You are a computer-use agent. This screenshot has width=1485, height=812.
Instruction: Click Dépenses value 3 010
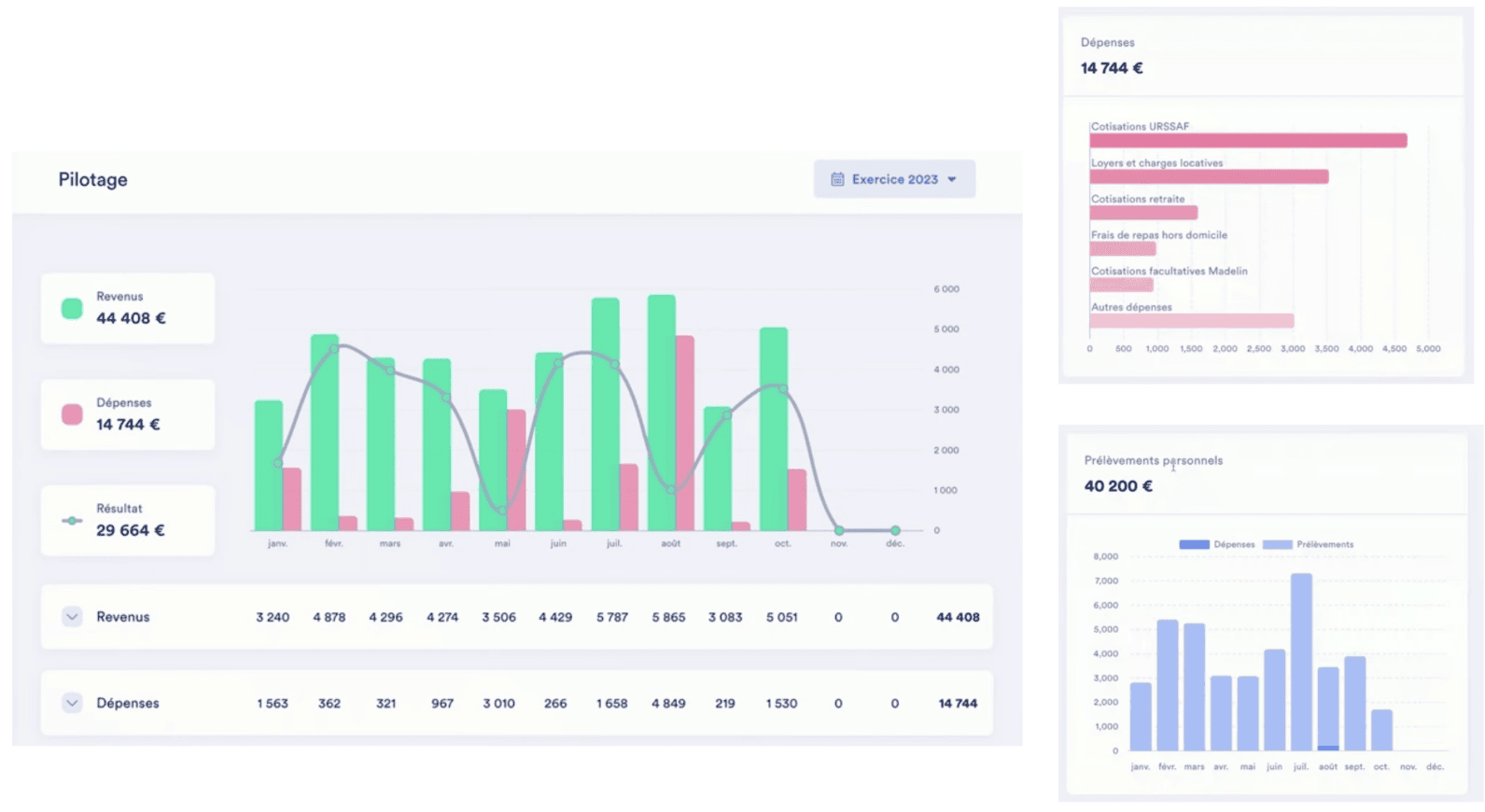pos(498,703)
